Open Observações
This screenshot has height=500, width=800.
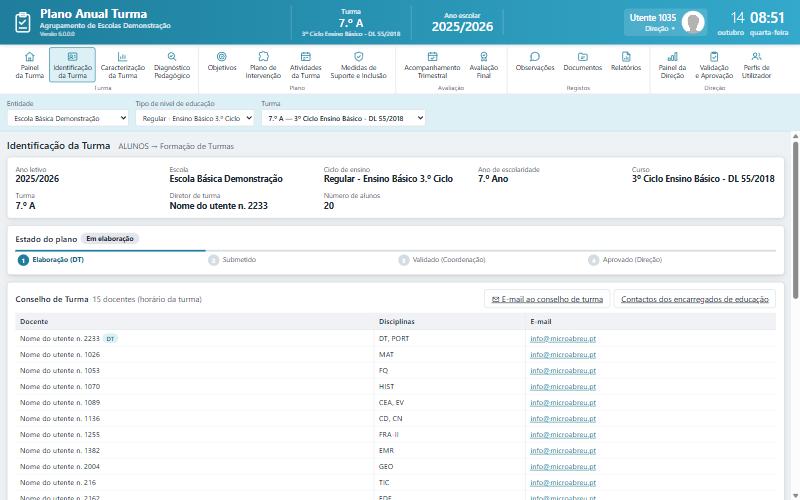click(535, 61)
